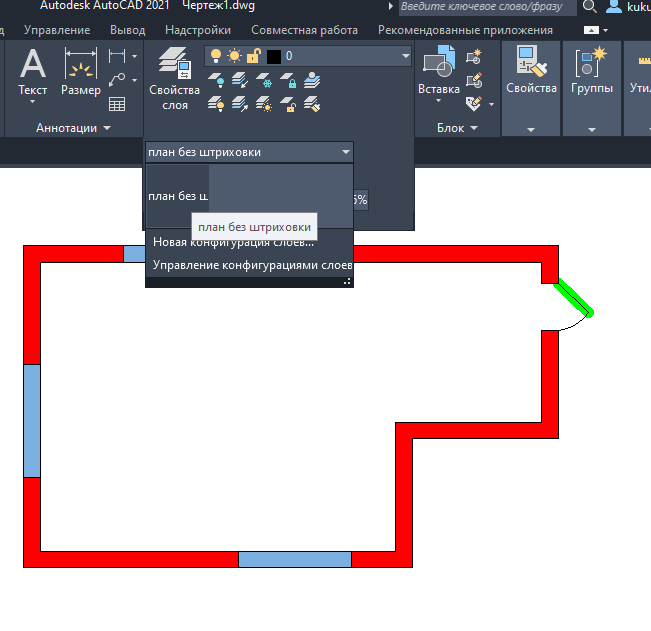Image resolution: width=651 pixels, height=631 pixels.
Task: Expand linear dimension dropdown arrow
Action: pos(135,56)
